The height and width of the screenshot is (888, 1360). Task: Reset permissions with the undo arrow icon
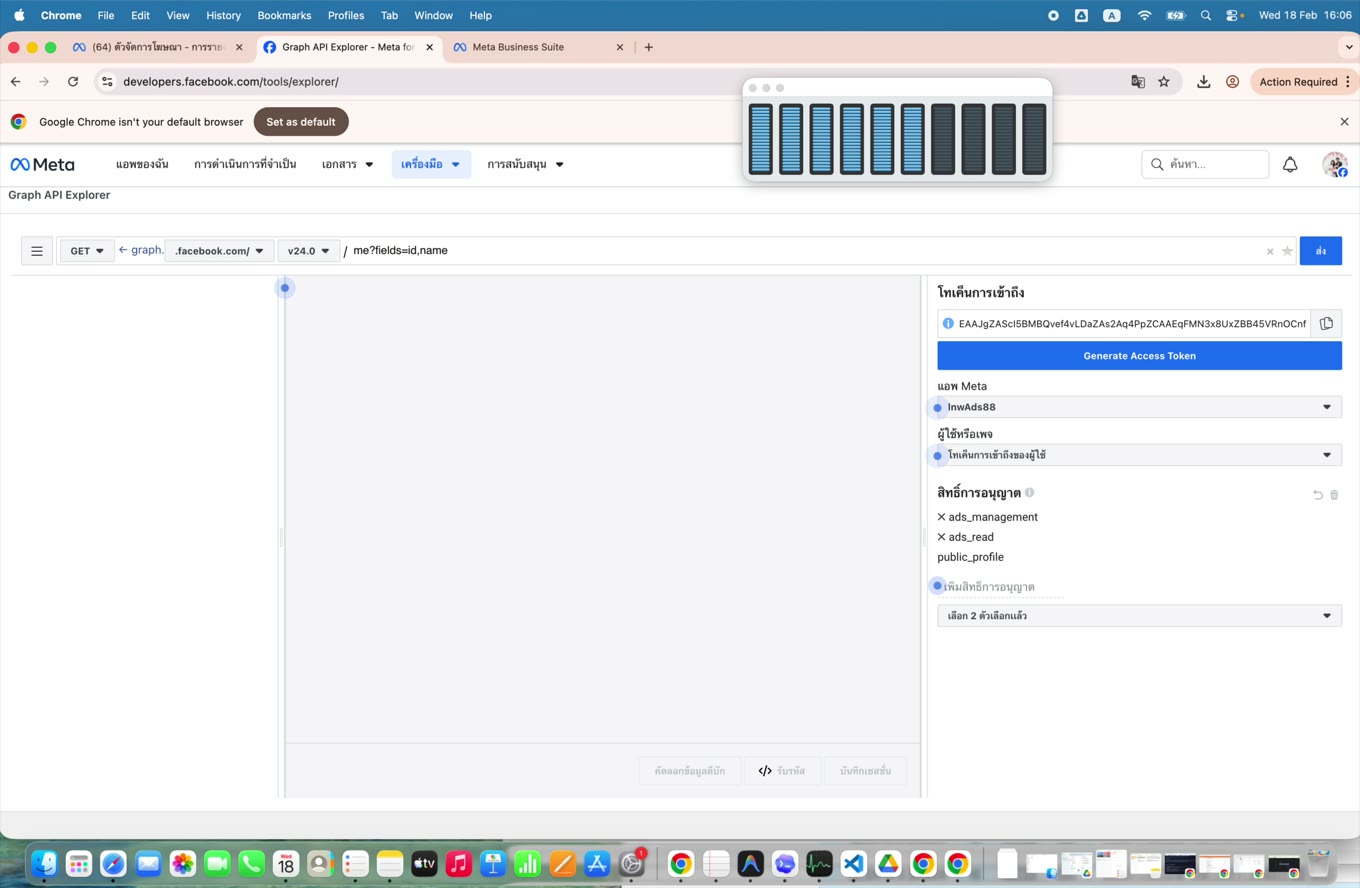(x=1317, y=495)
